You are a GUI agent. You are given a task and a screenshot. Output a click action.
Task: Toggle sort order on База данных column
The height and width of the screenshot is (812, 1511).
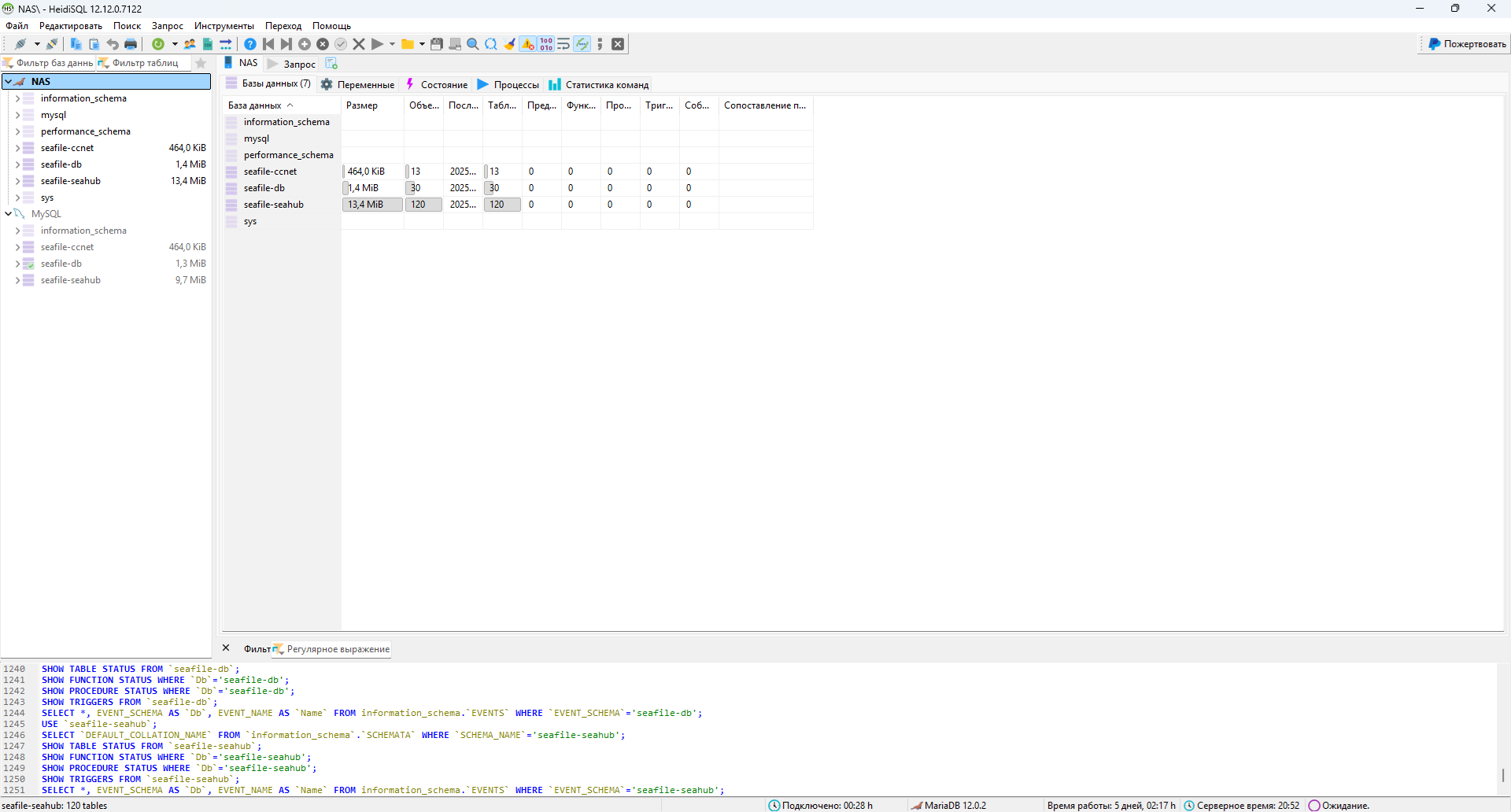coord(255,105)
